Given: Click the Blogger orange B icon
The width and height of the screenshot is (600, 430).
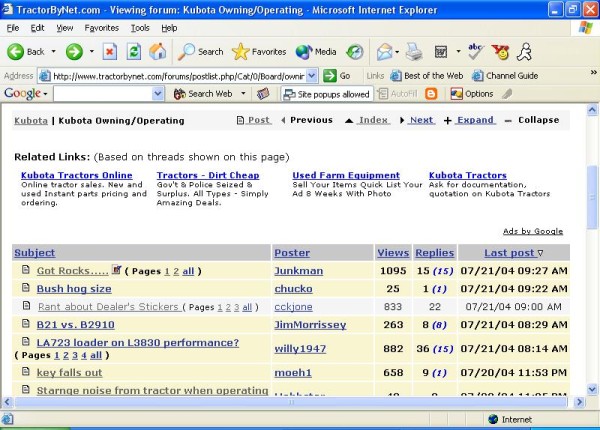Looking at the screenshot, I should [431, 94].
